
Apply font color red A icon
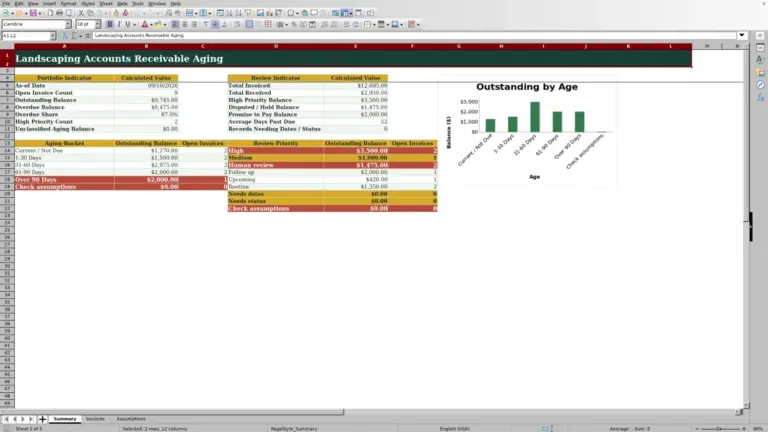pos(145,24)
